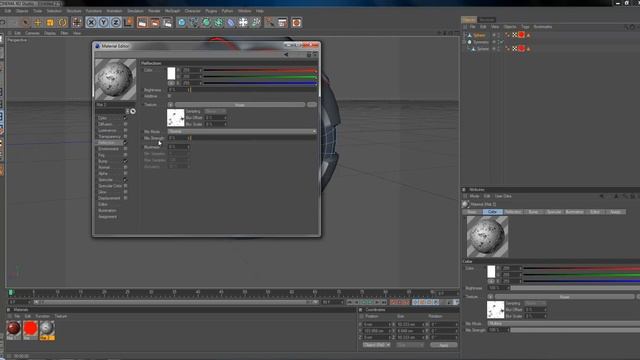Click the Apply button in Coordinates panel

(444, 345)
